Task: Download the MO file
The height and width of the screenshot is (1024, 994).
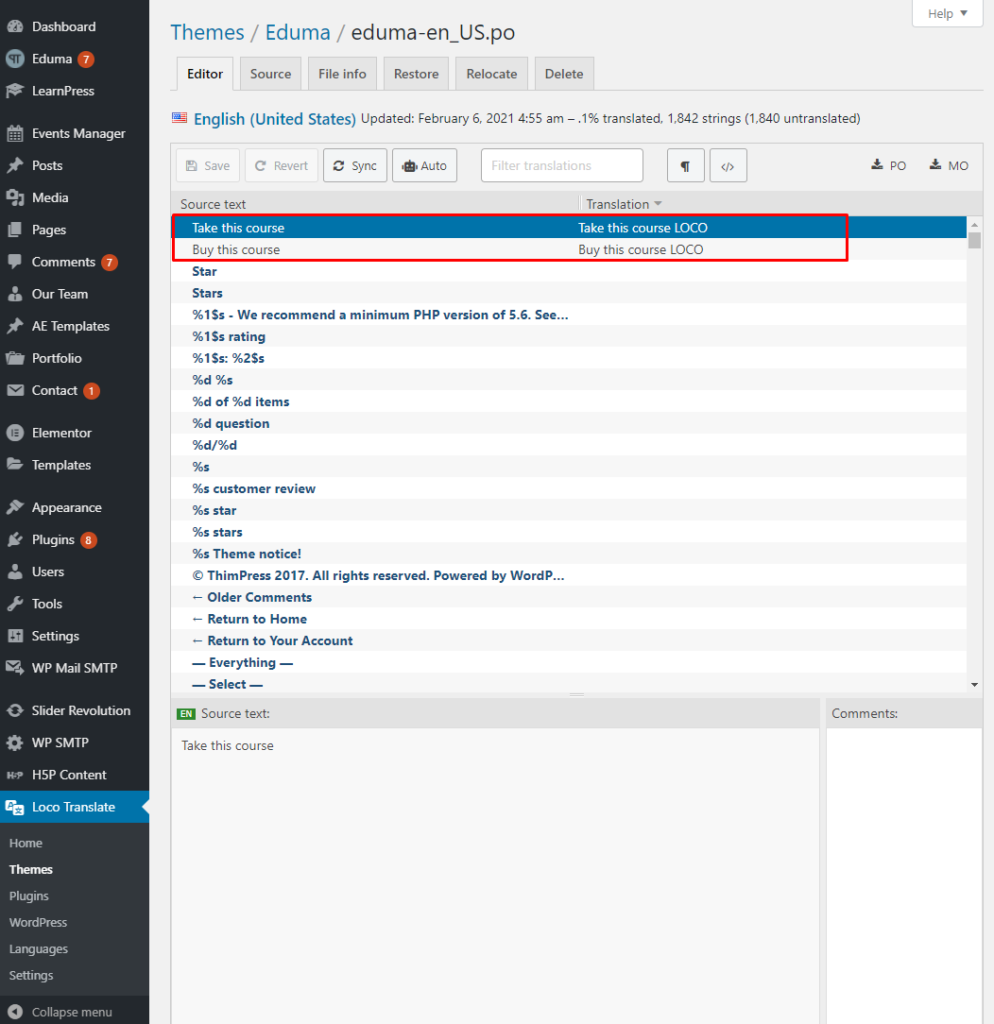Action: pyautogui.click(x=947, y=165)
